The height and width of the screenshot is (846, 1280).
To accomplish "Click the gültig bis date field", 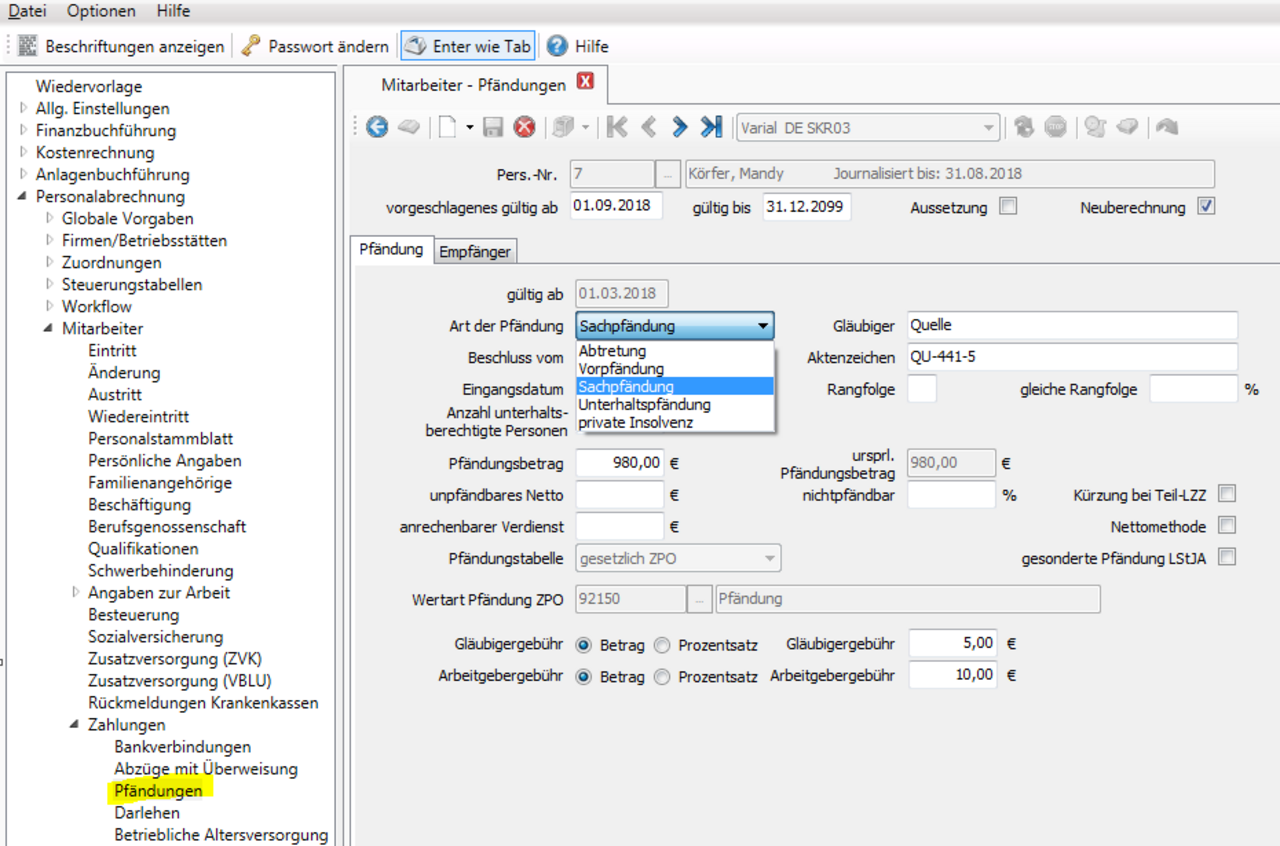I will click(806, 208).
